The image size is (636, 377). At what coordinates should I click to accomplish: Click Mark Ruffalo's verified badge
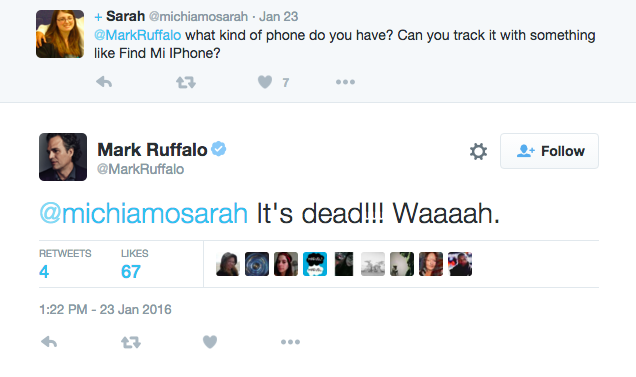219,149
